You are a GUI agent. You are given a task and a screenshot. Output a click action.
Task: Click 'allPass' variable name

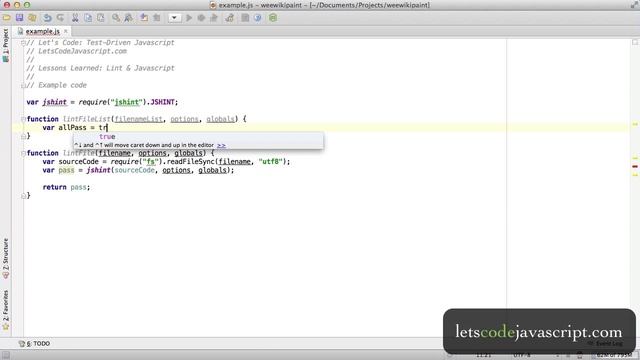(72, 128)
